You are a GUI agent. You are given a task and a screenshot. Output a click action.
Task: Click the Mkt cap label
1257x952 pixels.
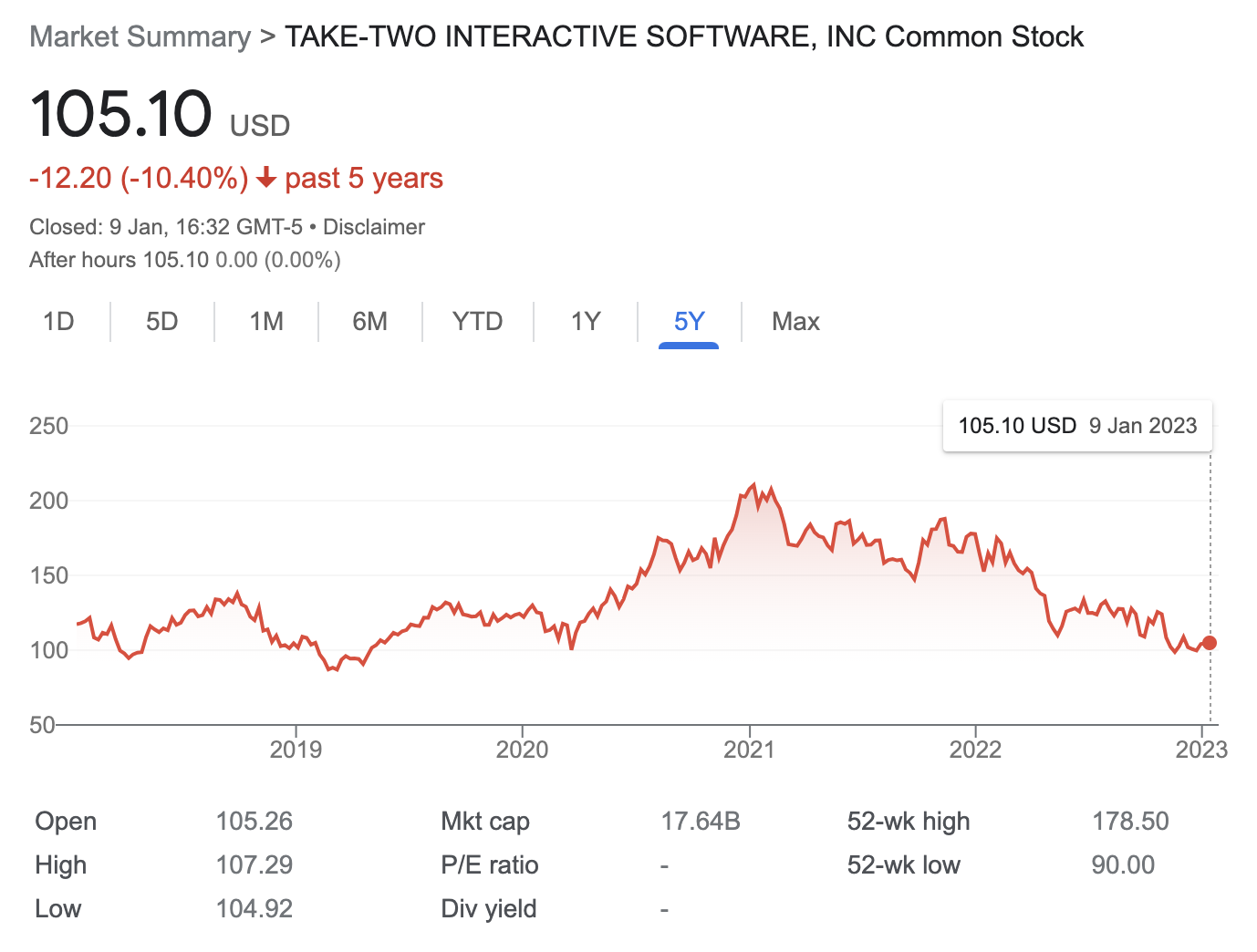484,822
